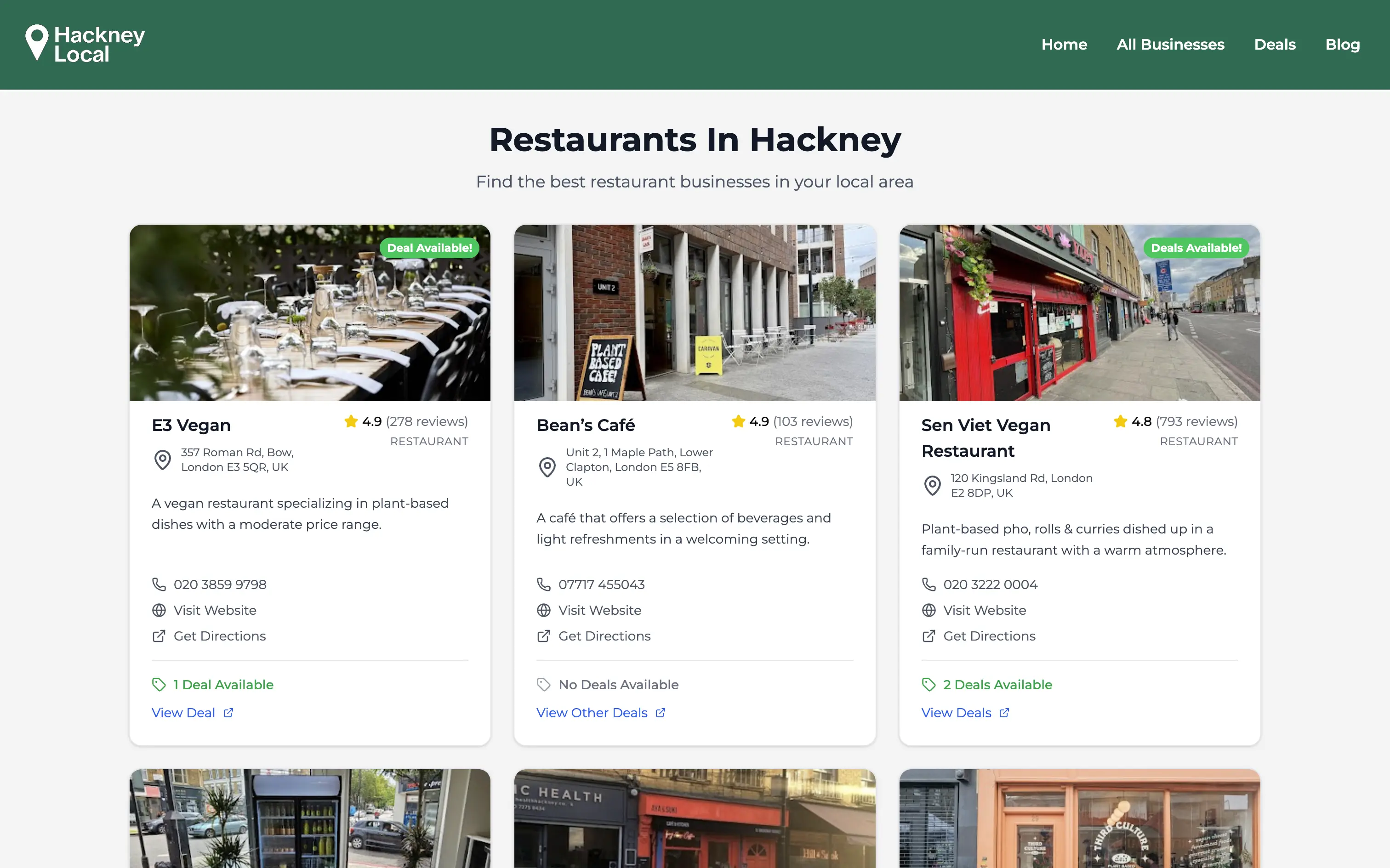Open the Blog from the header menu
This screenshot has height=868, width=1390.
pyautogui.click(x=1342, y=45)
